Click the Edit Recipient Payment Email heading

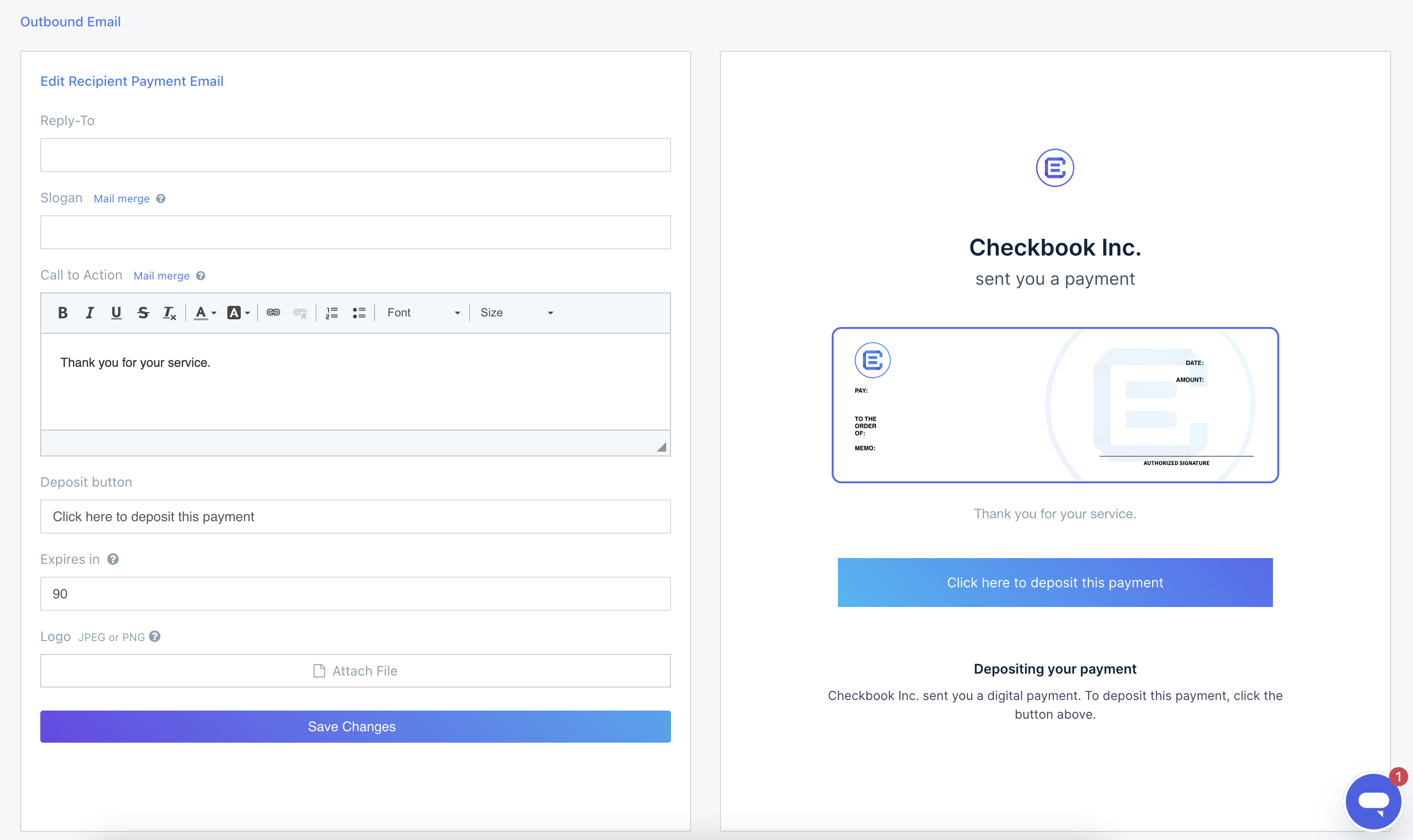[132, 81]
